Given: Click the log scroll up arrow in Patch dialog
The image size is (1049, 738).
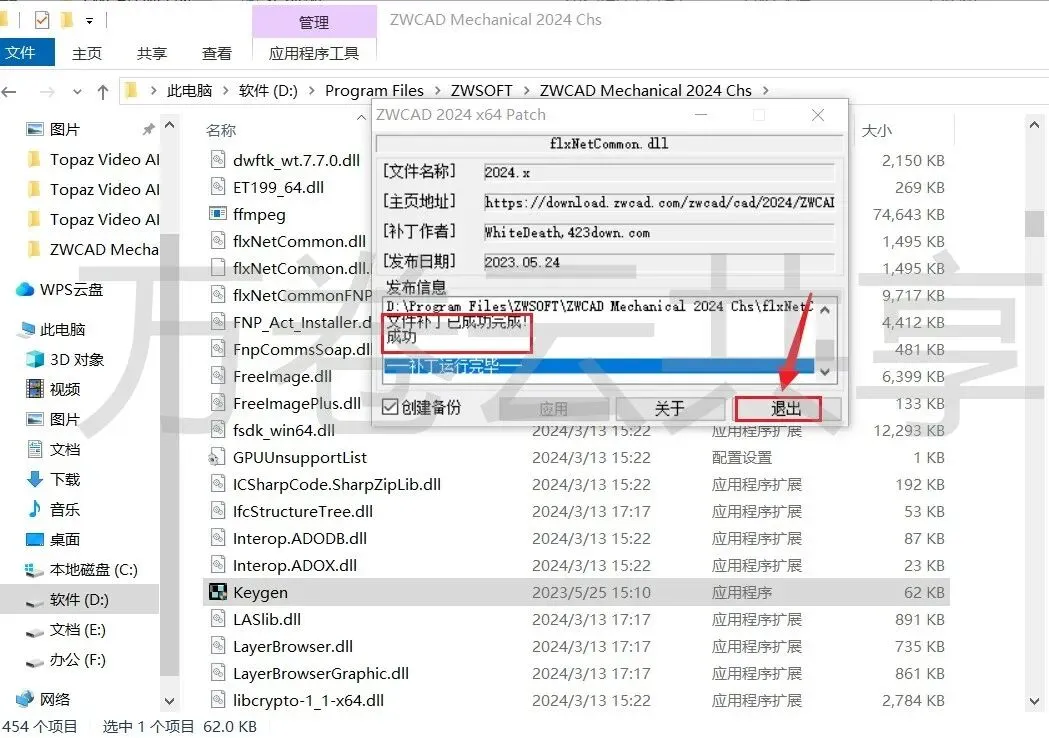Looking at the screenshot, I should (x=826, y=310).
